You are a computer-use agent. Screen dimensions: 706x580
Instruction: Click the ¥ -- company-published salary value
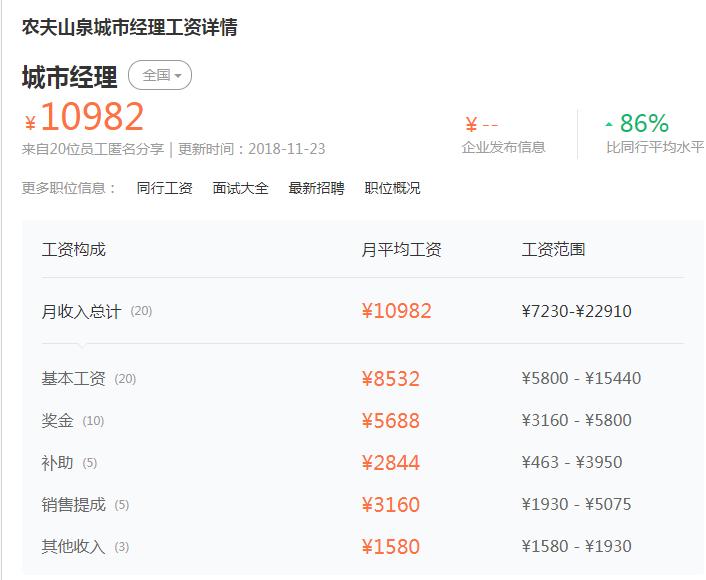tap(482, 124)
